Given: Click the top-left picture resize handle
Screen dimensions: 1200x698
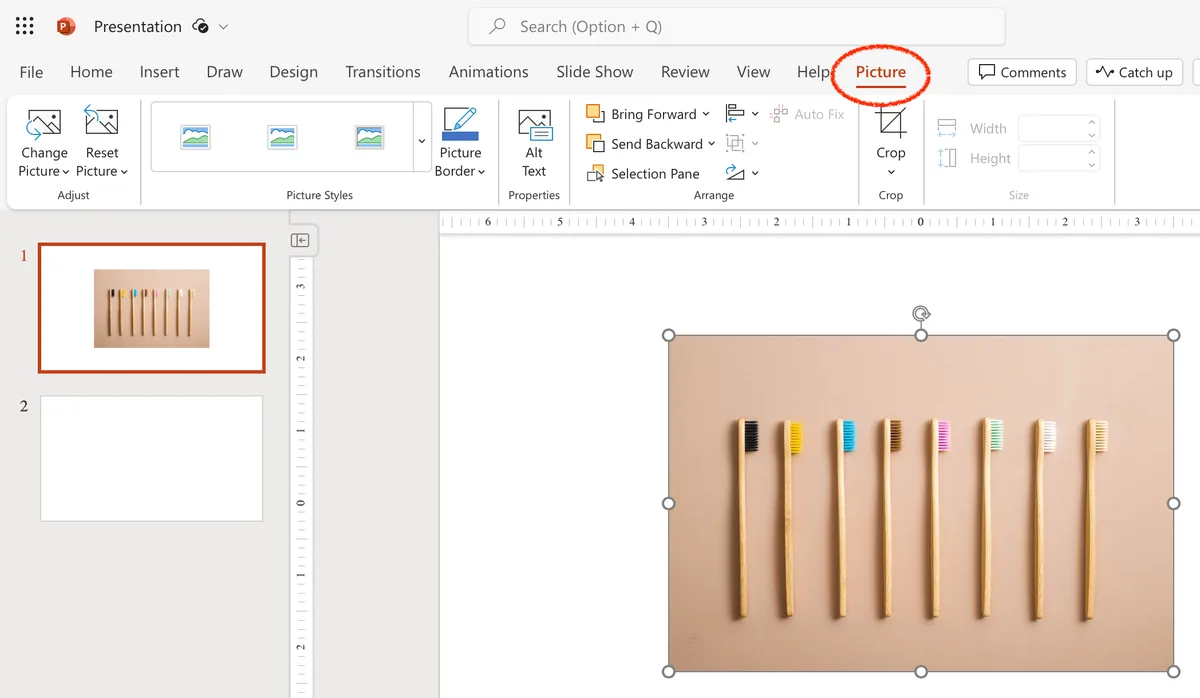Looking at the screenshot, I should click(x=669, y=336).
